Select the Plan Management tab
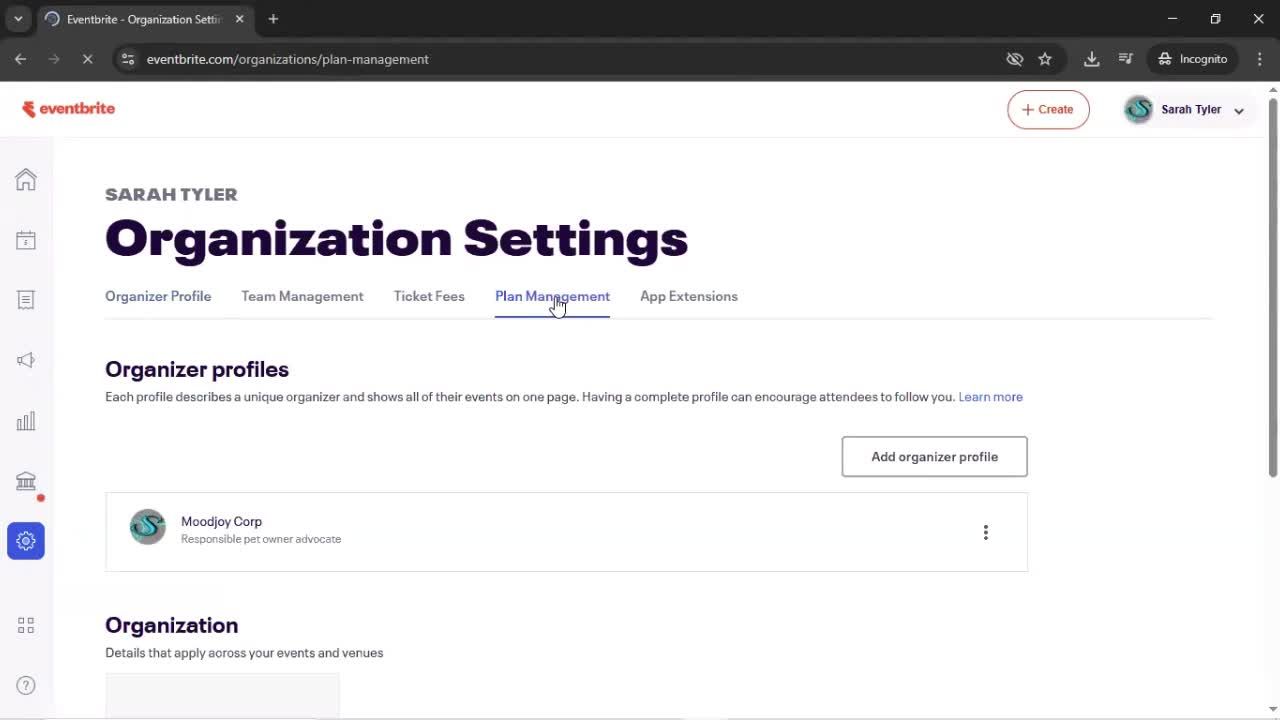This screenshot has width=1280, height=720. point(552,296)
